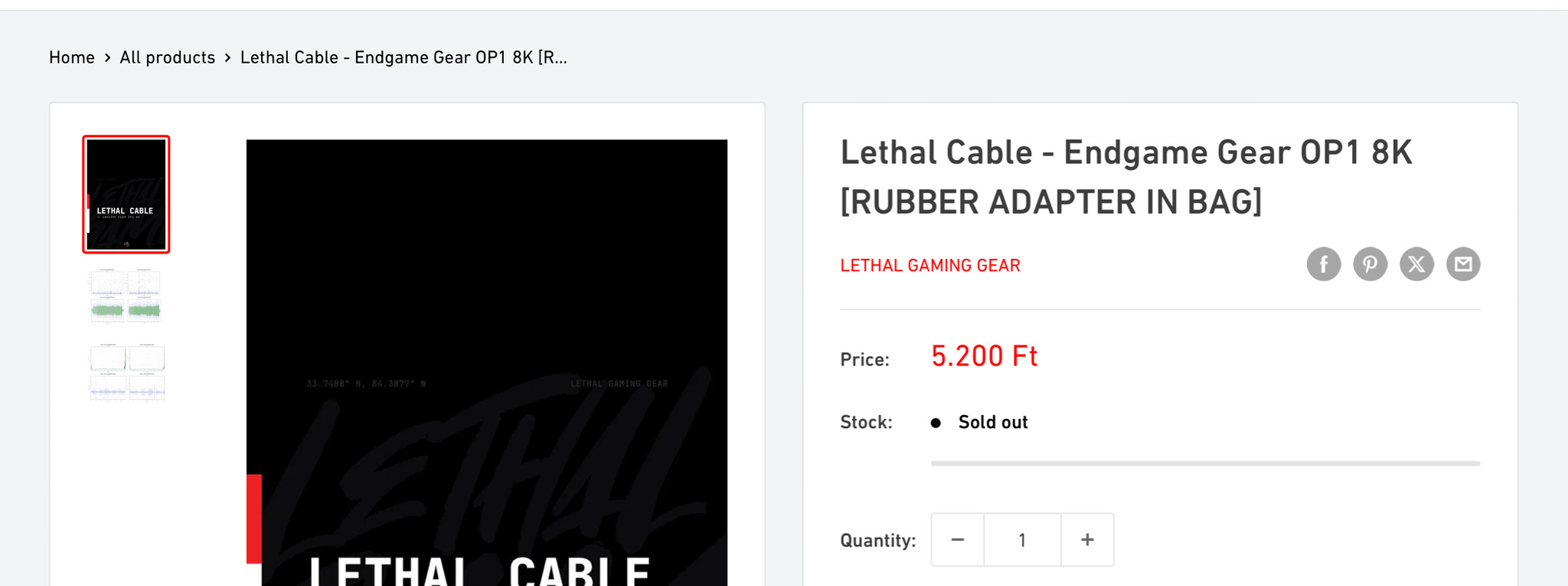Open All products breadcrumb link
The width and height of the screenshot is (1568, 586).
(167, 57)
